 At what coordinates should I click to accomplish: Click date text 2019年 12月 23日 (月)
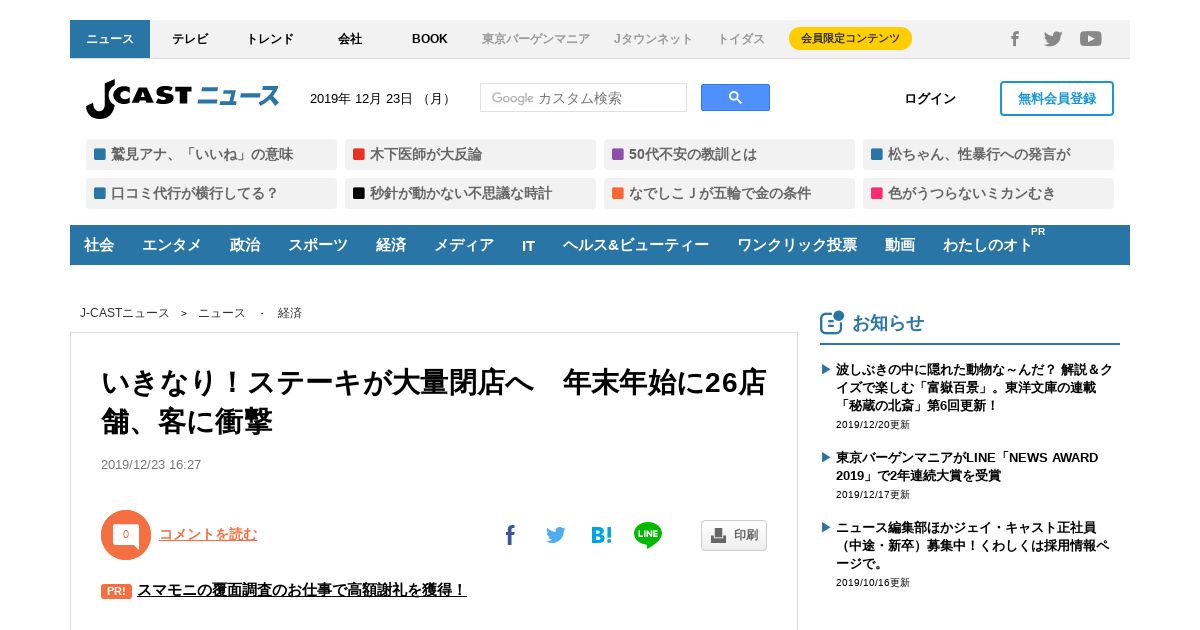(x=381, y=98)
